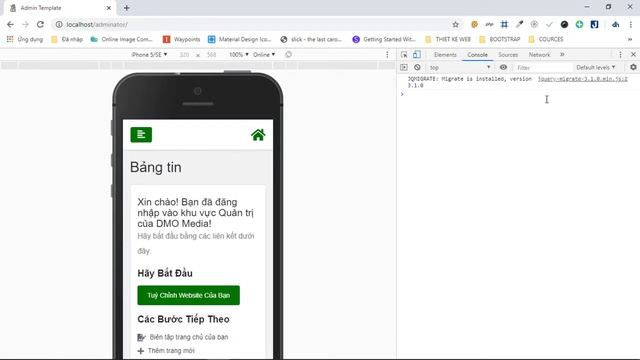Click Thêm trang mới link
This screenshot has width=640, height=360.
pos(171,351)
